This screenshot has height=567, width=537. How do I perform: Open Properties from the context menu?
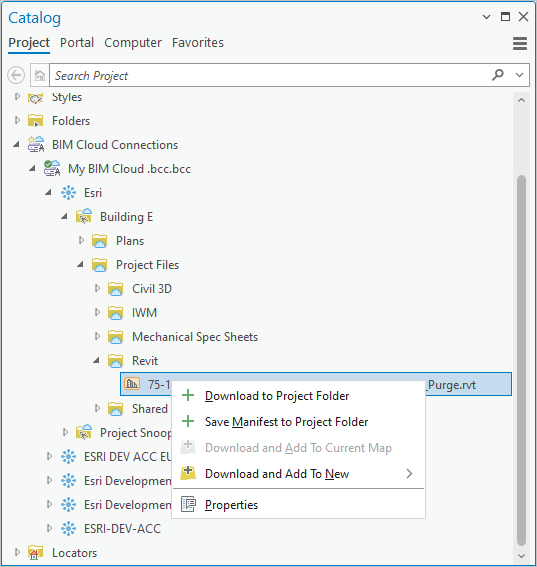[298, 505]
